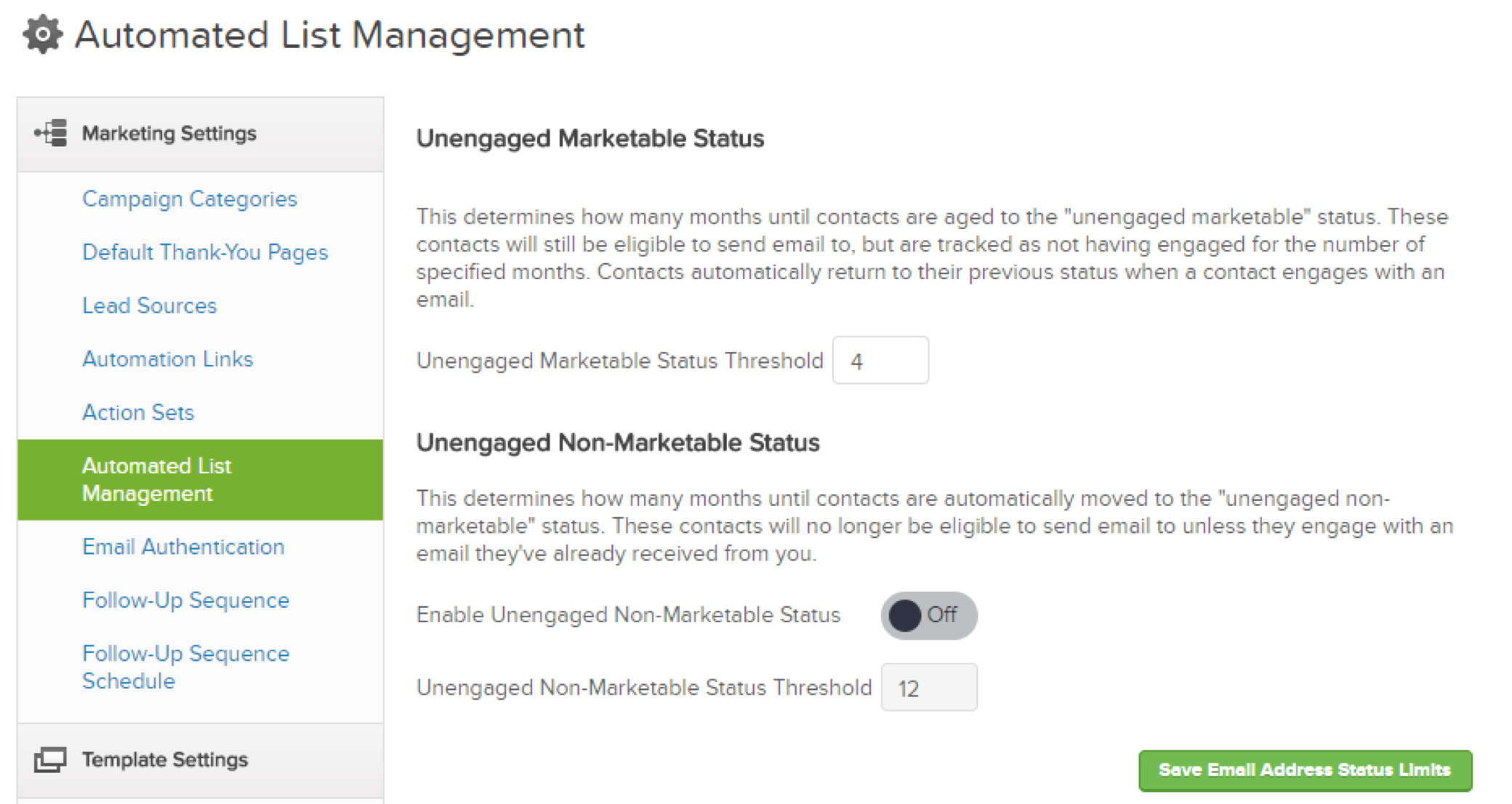Click the Unengaged Marketable Status heading
Image resolution: width=1512 pixels, height=804 pixels.
point(590,138)
